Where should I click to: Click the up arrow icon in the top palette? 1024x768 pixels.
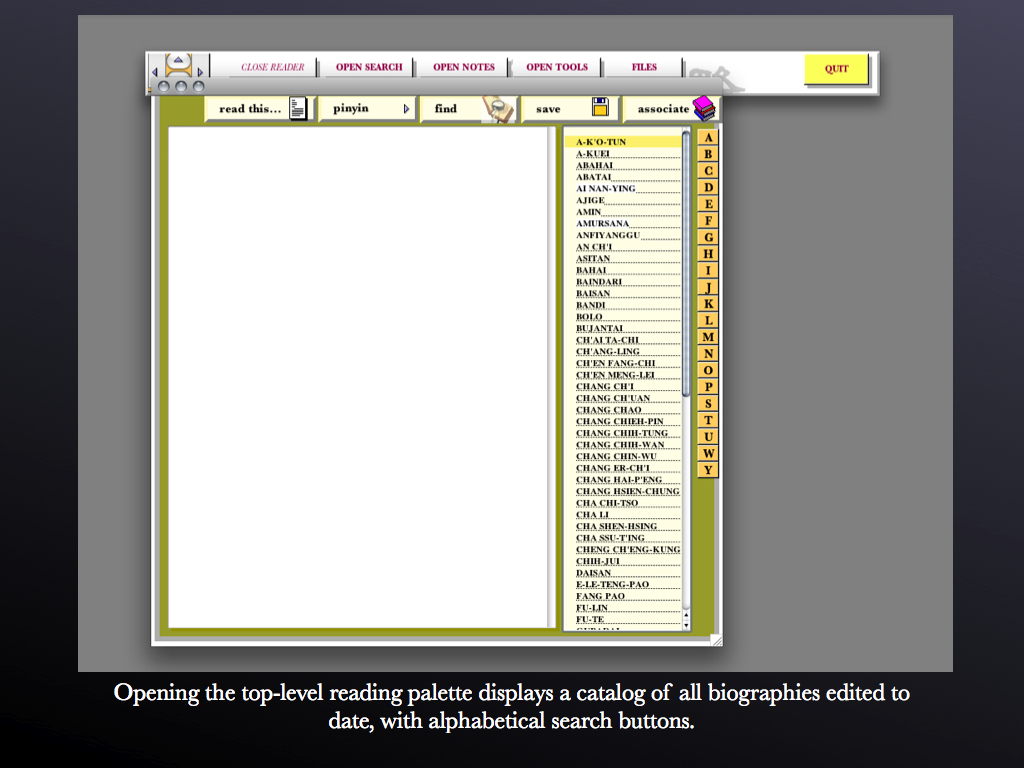(x=178, y=60)
